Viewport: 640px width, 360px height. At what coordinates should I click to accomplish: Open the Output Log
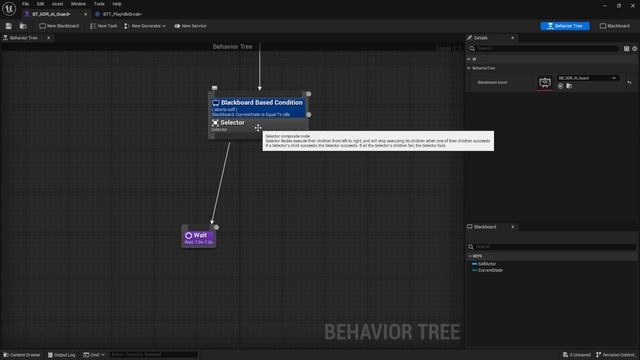pos(62,355)
